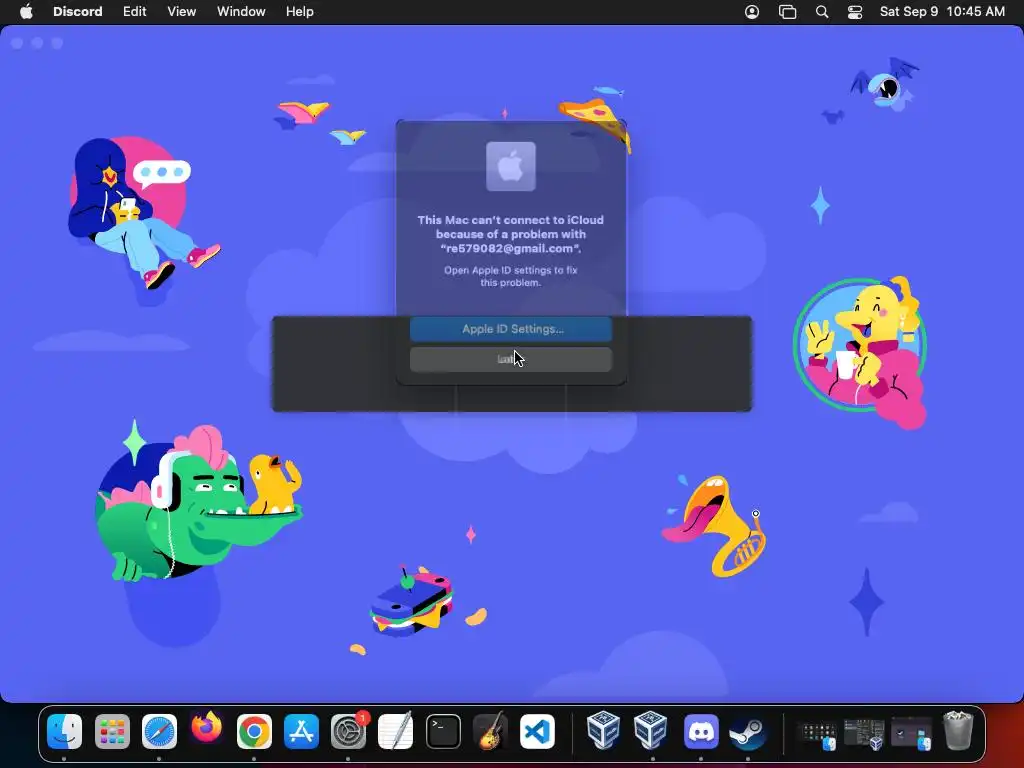Click the "This Mac can't connect to iCloud" message

point(511,234)
